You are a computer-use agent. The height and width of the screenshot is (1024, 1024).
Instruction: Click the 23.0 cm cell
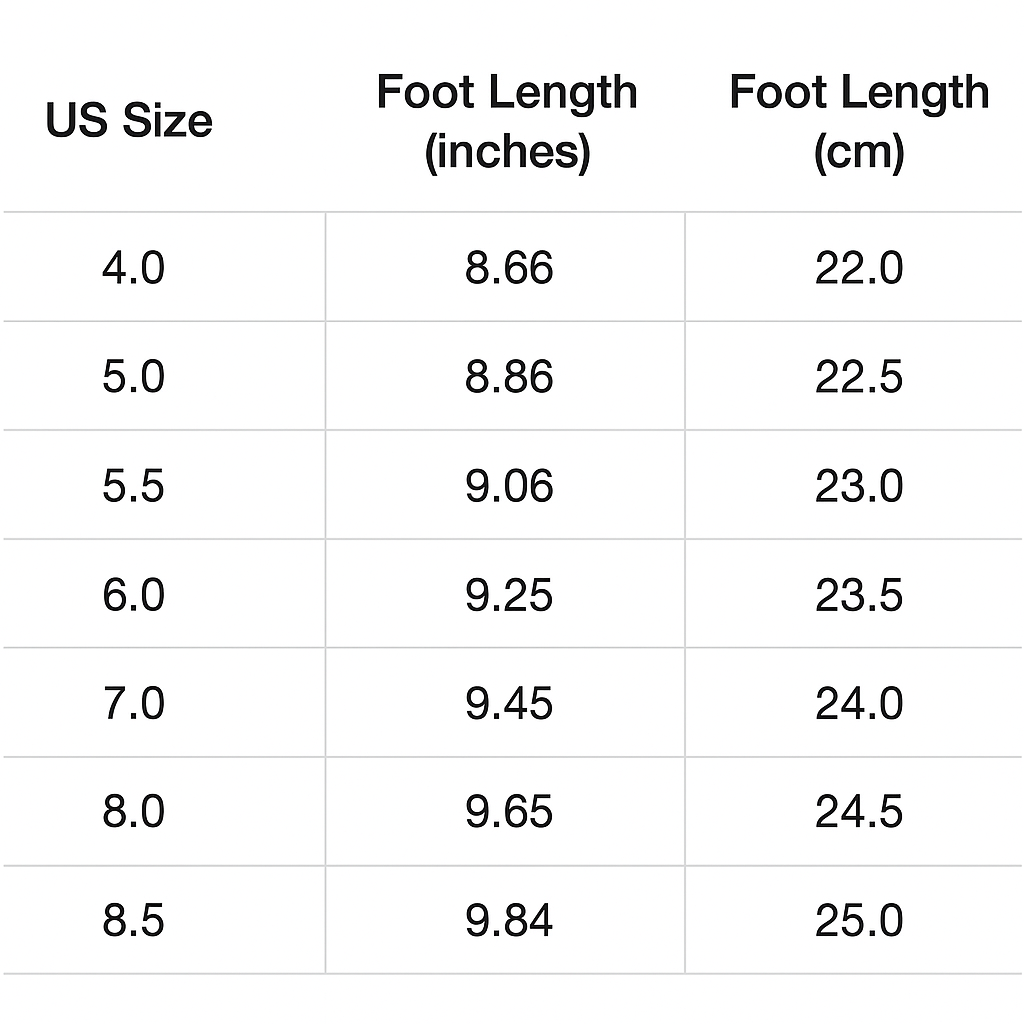pos(858,486)
